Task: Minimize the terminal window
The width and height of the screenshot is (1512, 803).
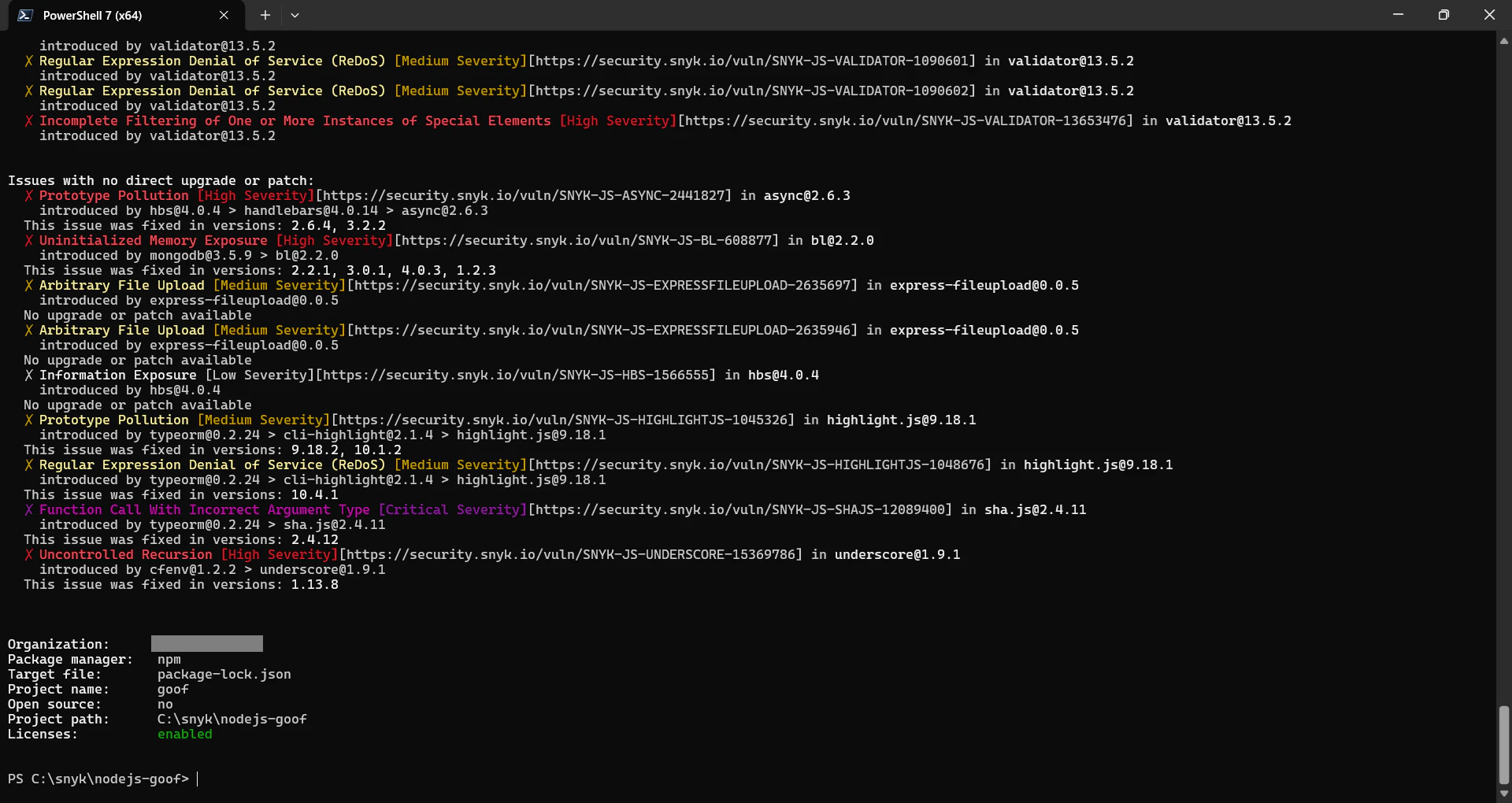Action: coord(1398,15)
